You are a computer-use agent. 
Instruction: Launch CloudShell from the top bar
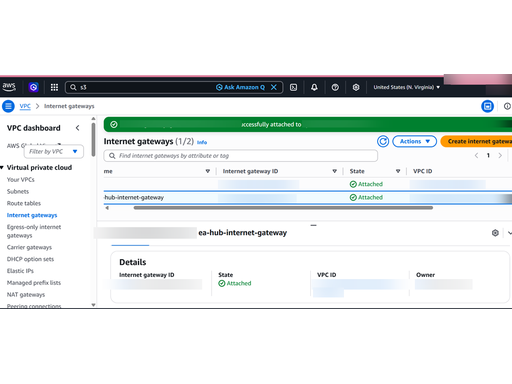tap(293, 87)
